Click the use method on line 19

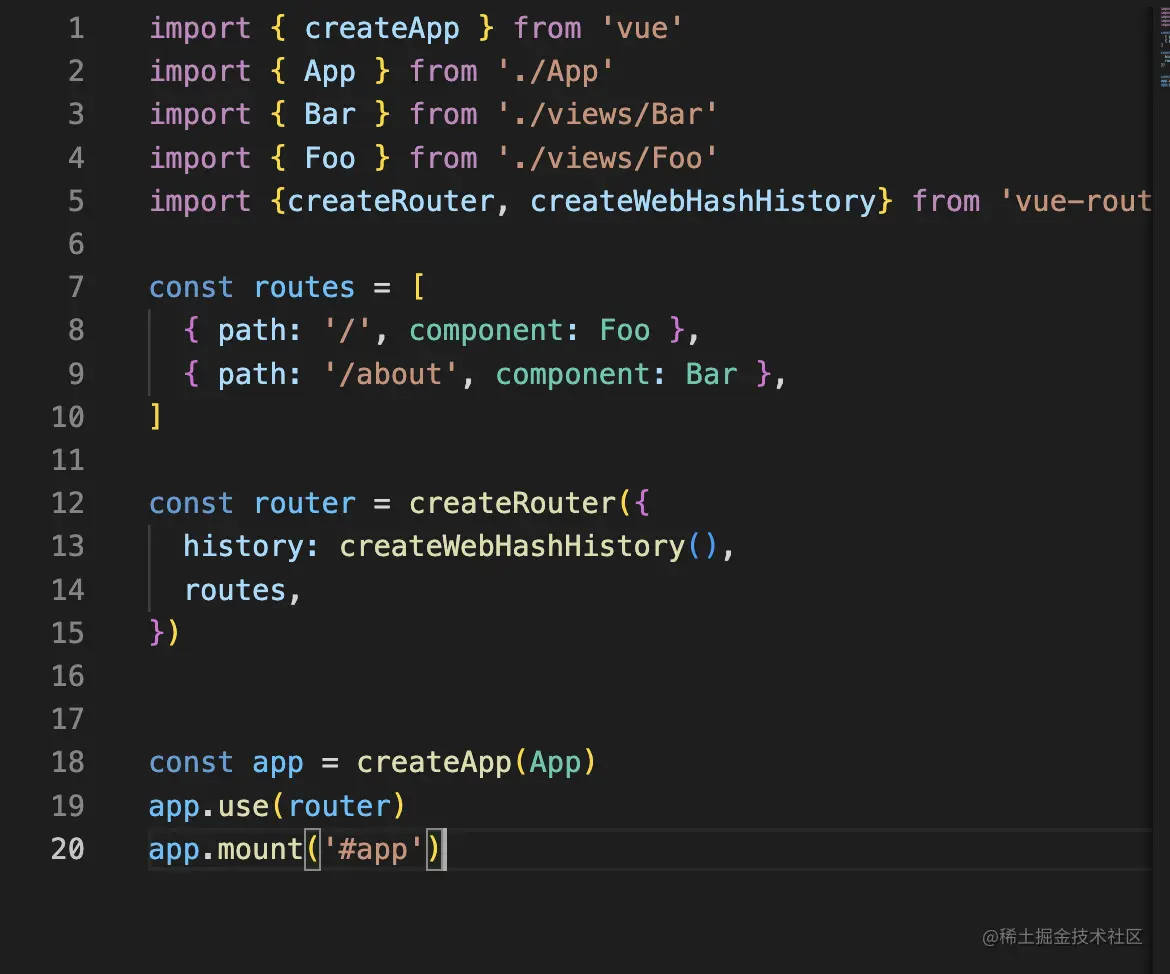click(243, 806)
